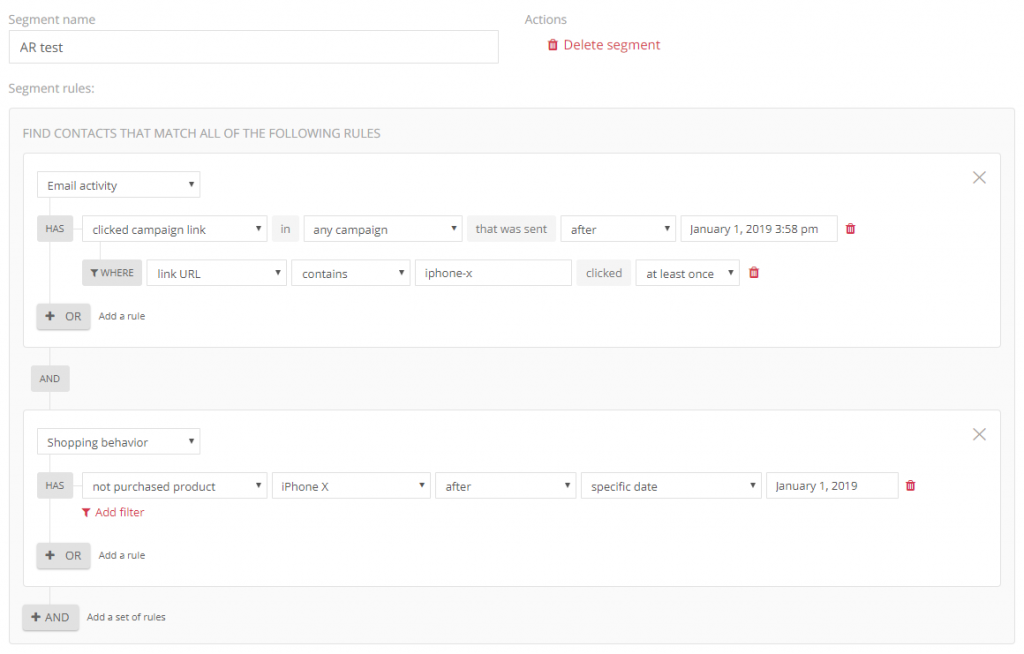Screen dimensions: 1024x654
Task: Open the contains operator dropdown
Action: click(351, 273)
